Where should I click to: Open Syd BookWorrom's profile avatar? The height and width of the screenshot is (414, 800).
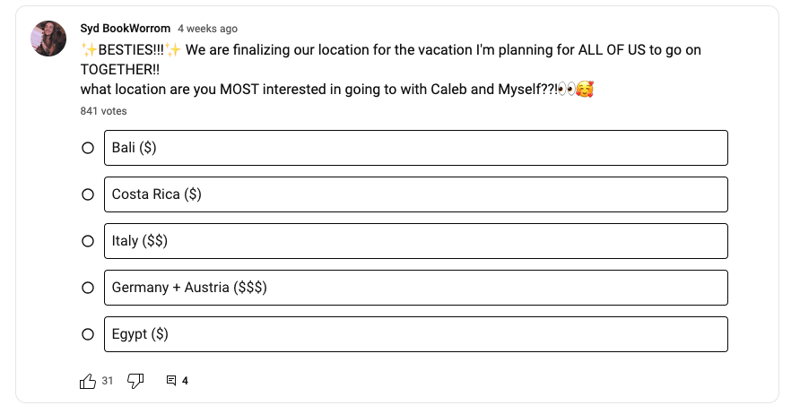[48, 38]
